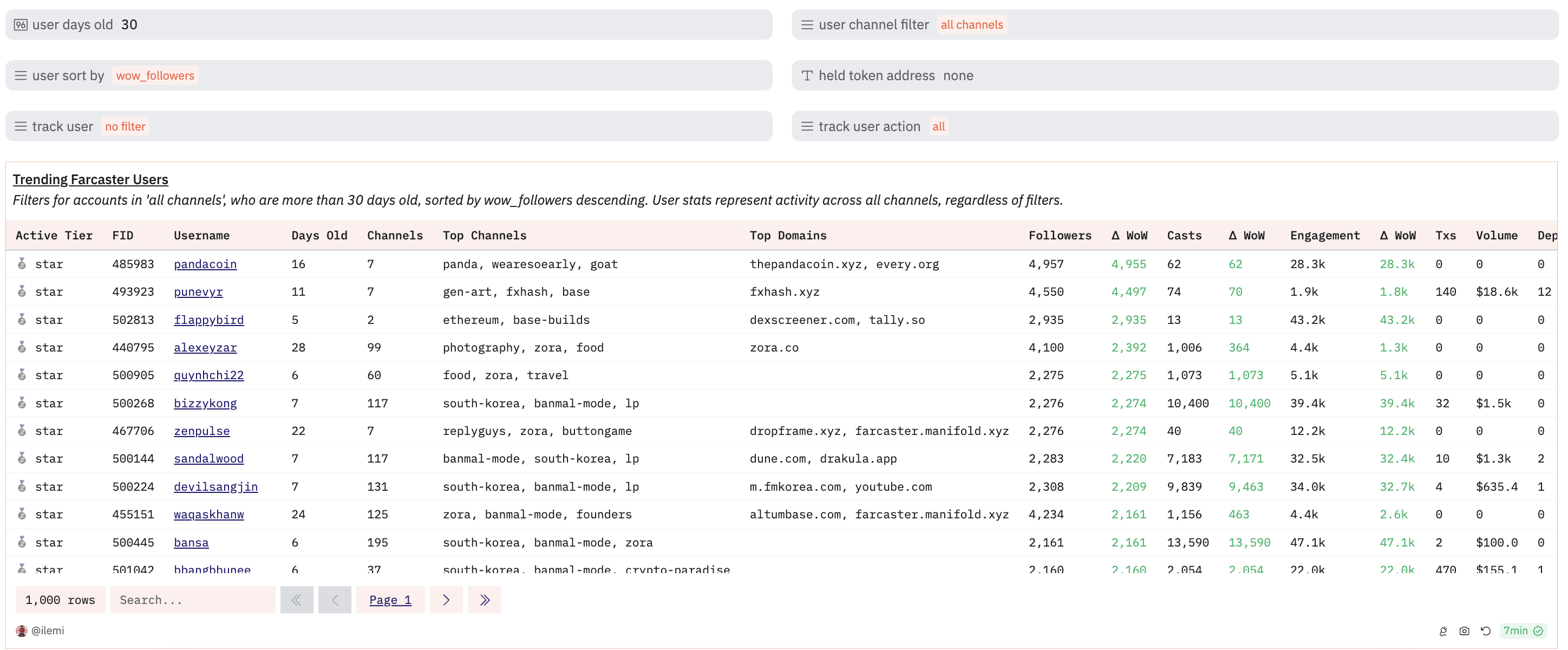Click the number icon beside user days old
Viewport: 1568px width, 650px height.
tap(21, 25)
